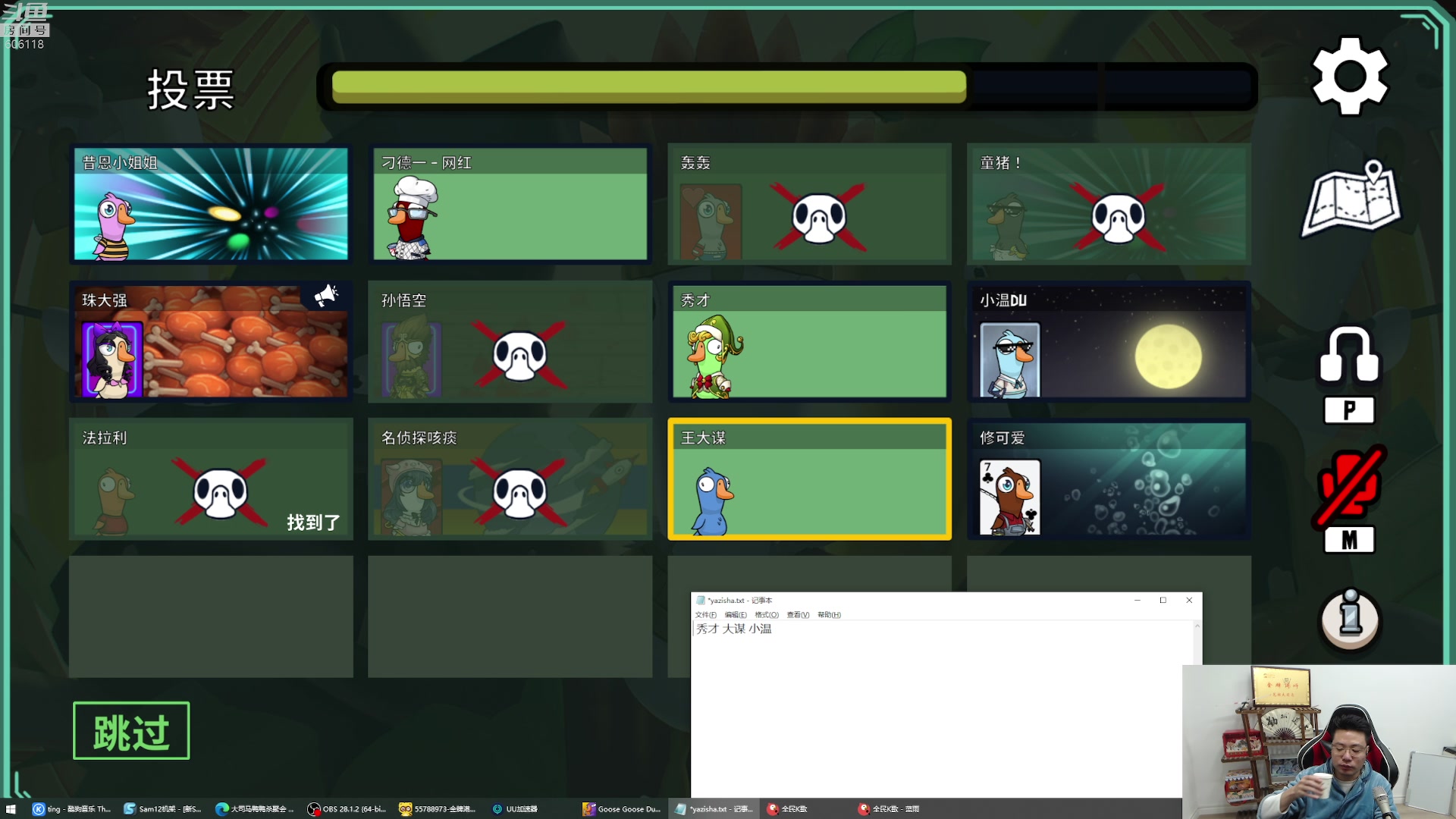1456x819 pixels.
Task: Switch to OBS 28.1.2 taskbar item
Action: pyautogui.click(x=347, y=809)
